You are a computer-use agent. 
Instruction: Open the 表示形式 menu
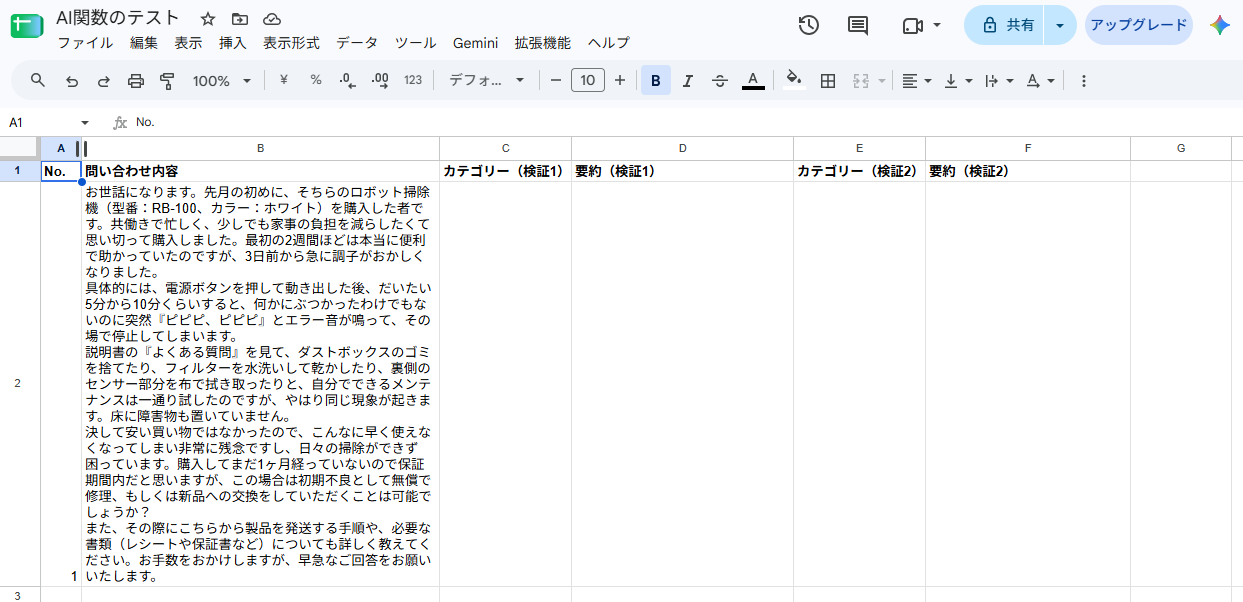point(291,43)
